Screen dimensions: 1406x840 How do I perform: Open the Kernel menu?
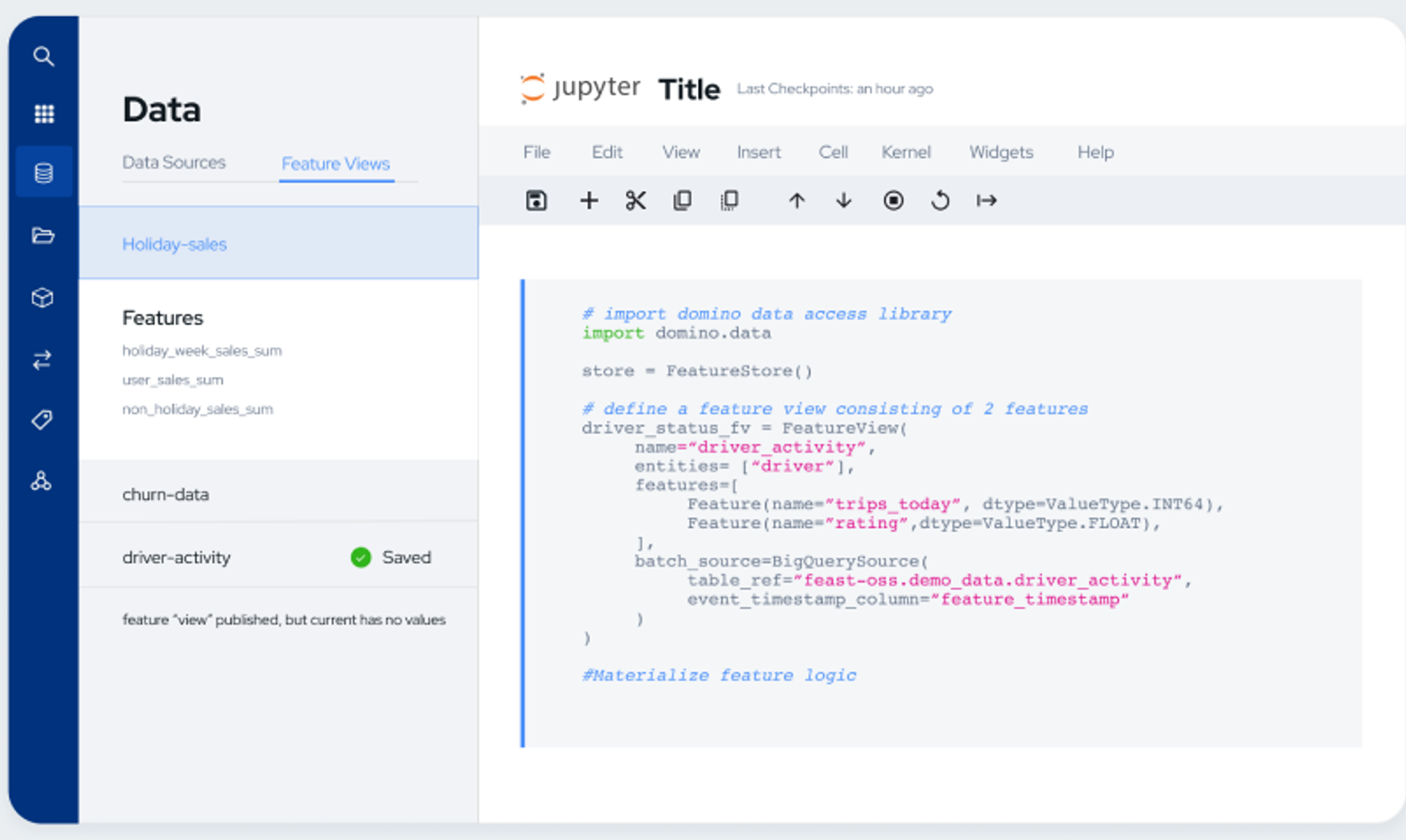coord(906,152)
